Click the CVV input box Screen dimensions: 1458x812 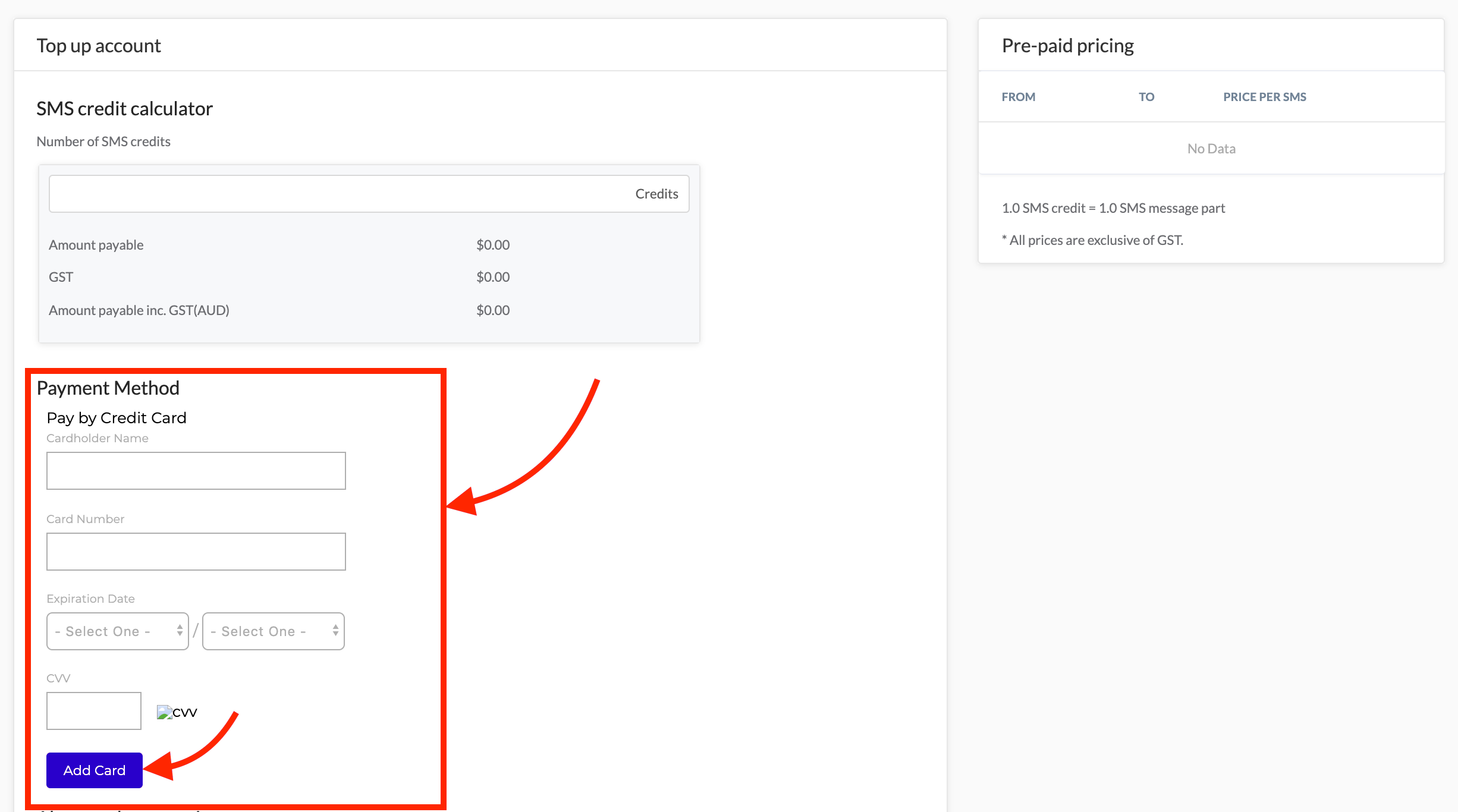(93, 710)
